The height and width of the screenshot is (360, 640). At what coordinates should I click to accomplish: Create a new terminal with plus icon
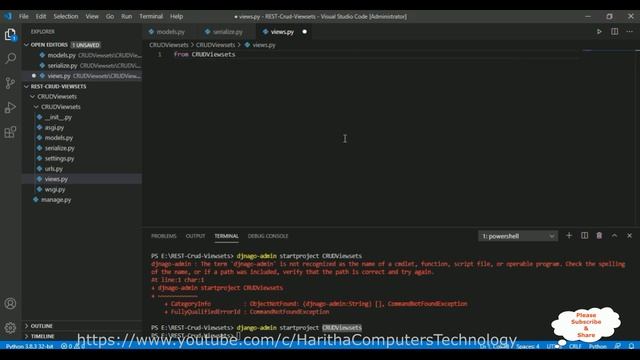coord(569,236)
